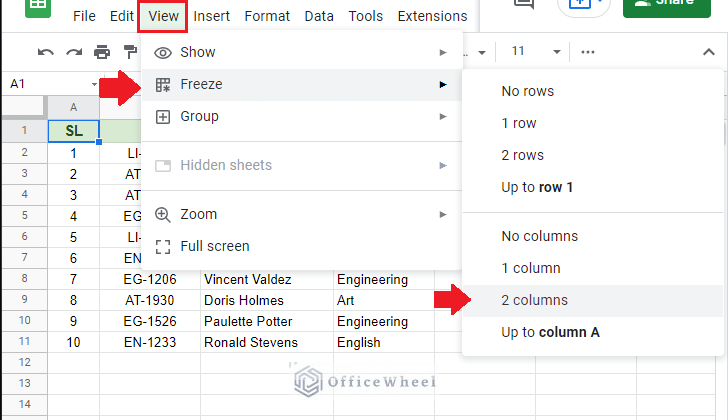
Task: Collapse the menus with up chevron
Action: click(x=708, y=52)
